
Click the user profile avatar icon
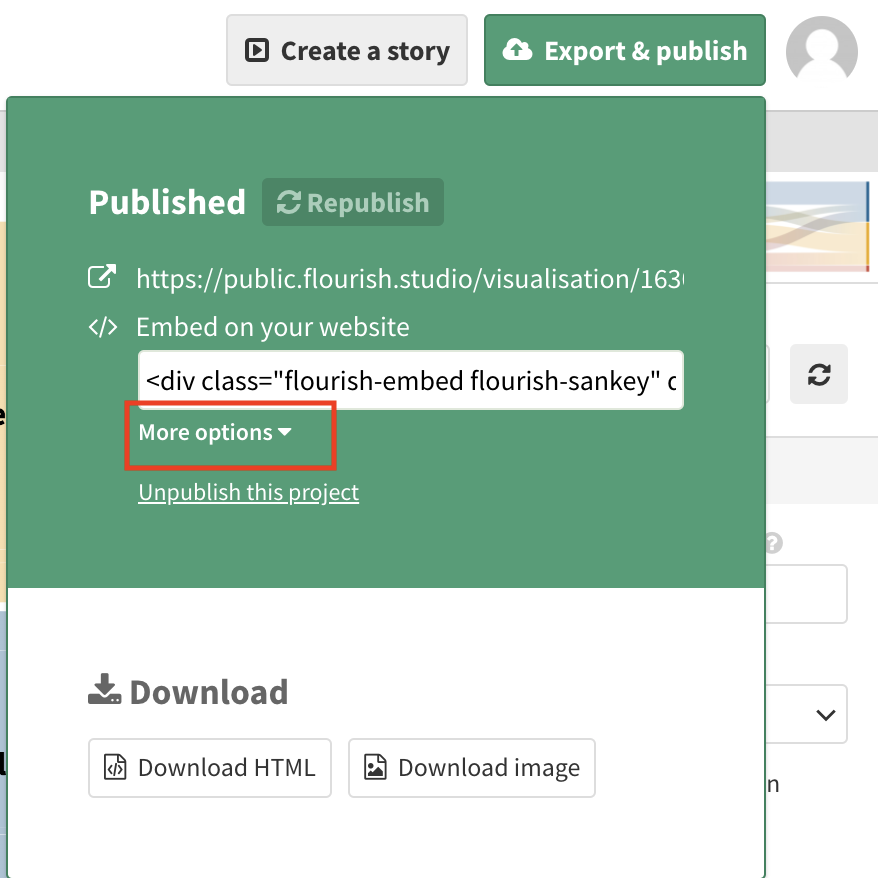point(821,50)
